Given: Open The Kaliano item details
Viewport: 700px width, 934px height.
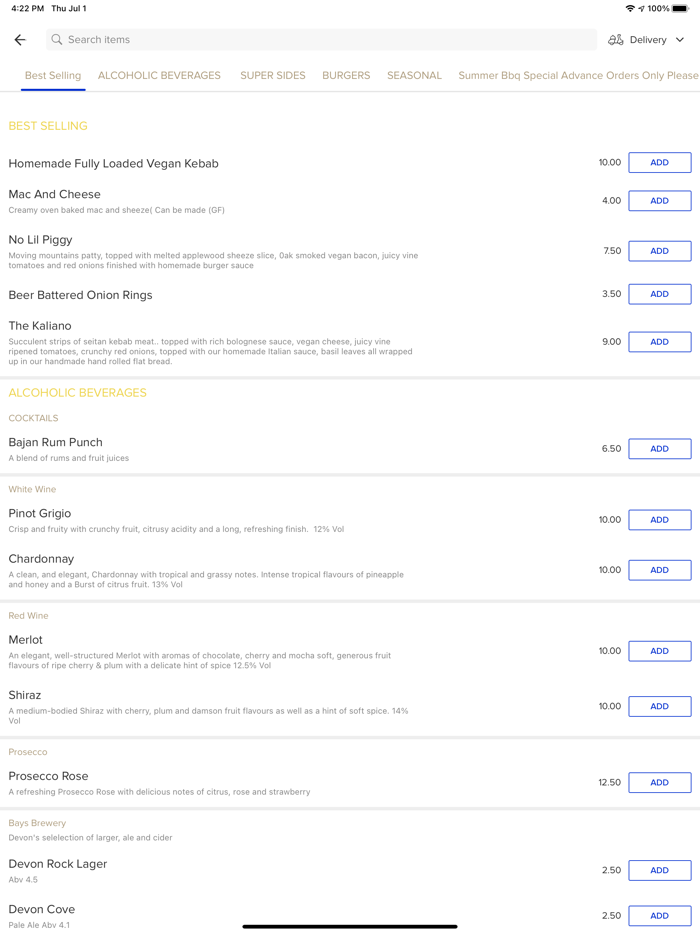Looking at the screenshot, I should point(40,326).
